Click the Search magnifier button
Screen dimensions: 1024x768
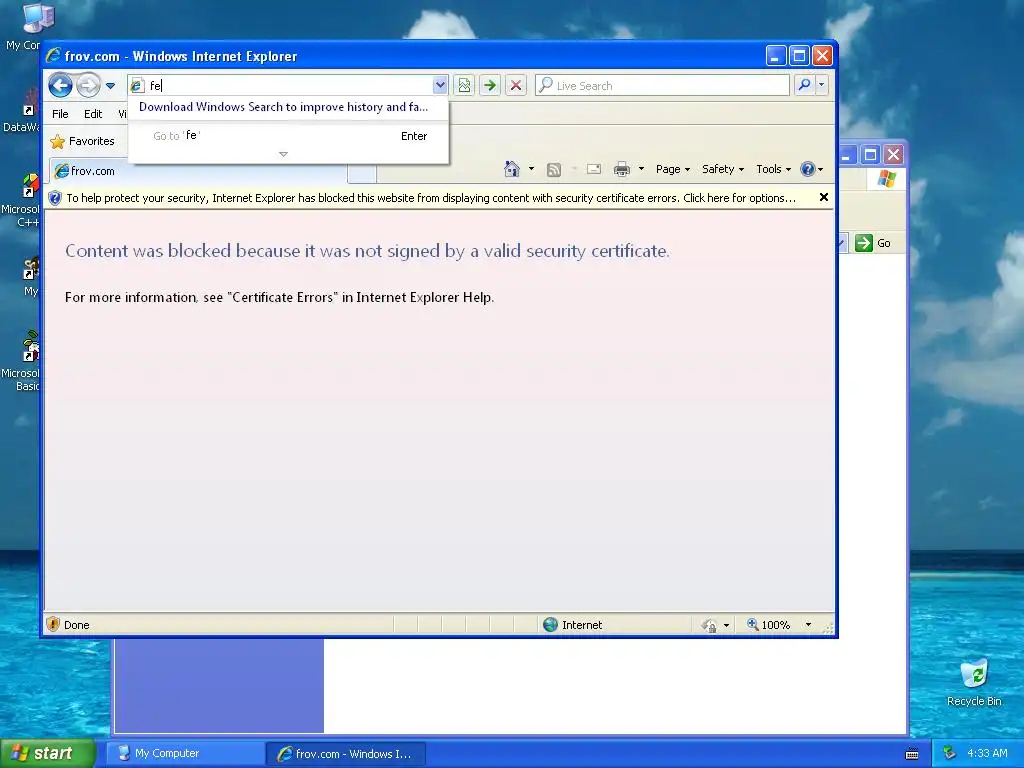[805, 85]
